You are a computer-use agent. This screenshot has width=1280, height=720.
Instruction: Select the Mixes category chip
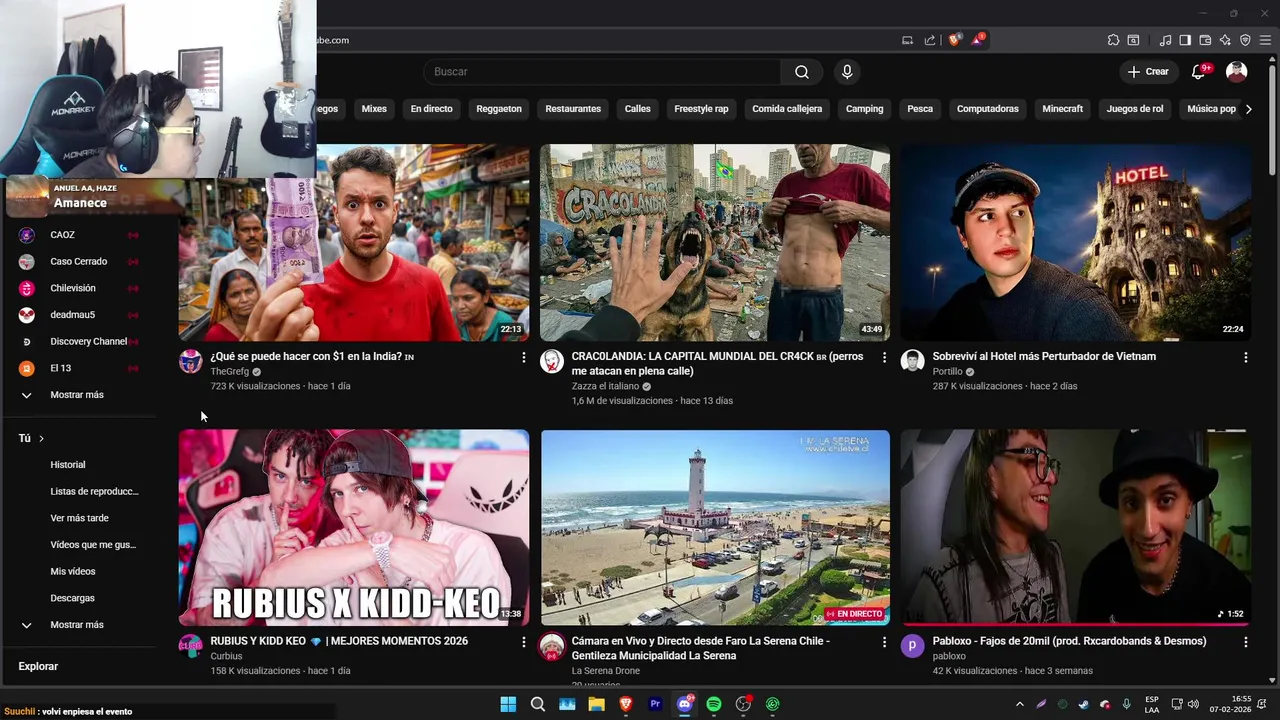(x=374, y=109)
